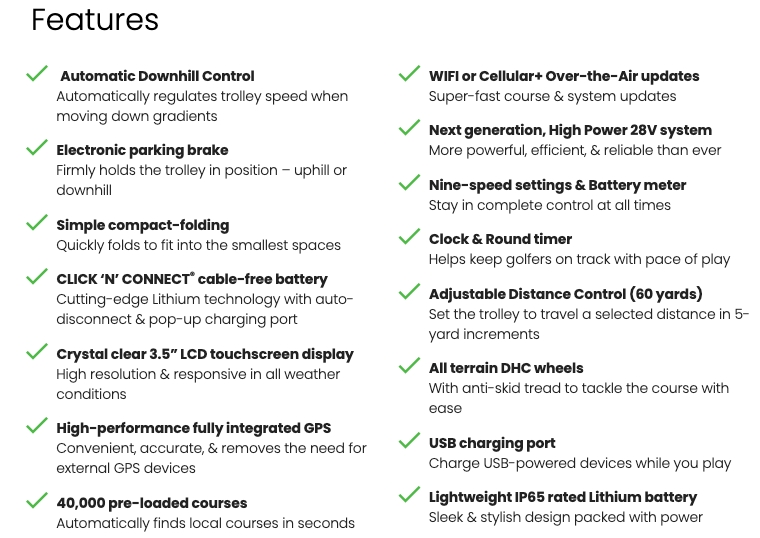Click the checkmark beside 40,000 pre-loaded courses
This screenshot has height=538, width=760.
click(x=37, y=500)
